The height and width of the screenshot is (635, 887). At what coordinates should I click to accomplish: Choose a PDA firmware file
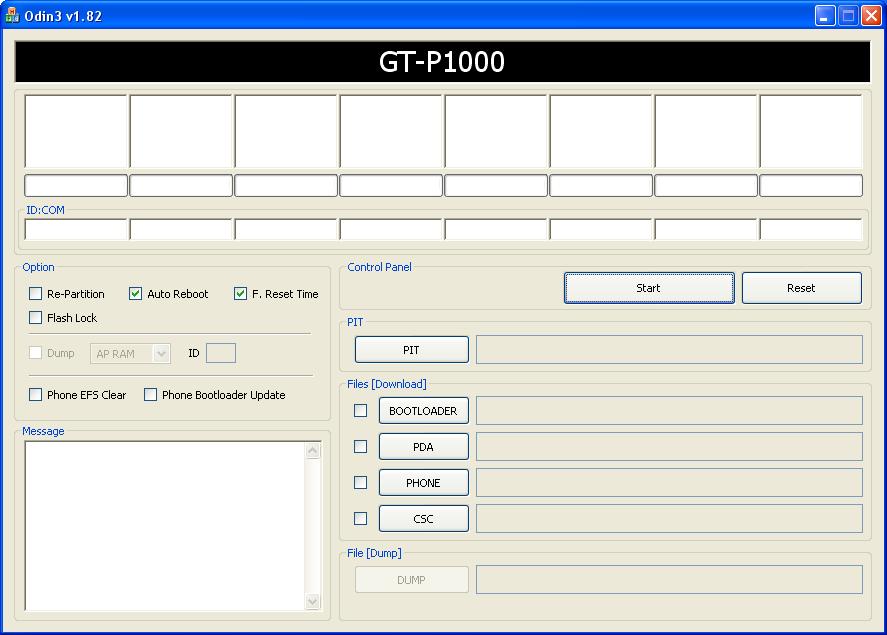coord(423,447)
